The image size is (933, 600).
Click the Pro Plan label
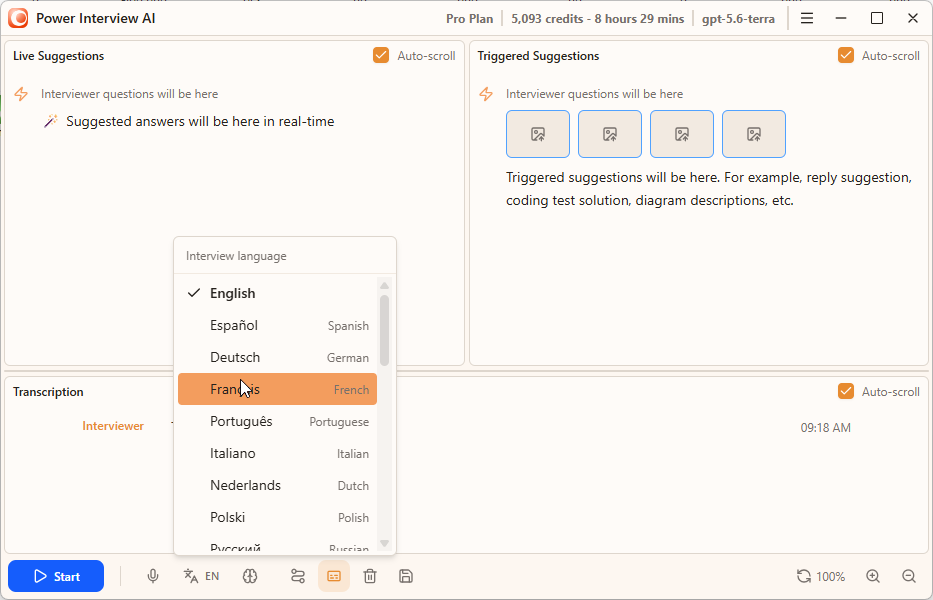click(469, 18)
